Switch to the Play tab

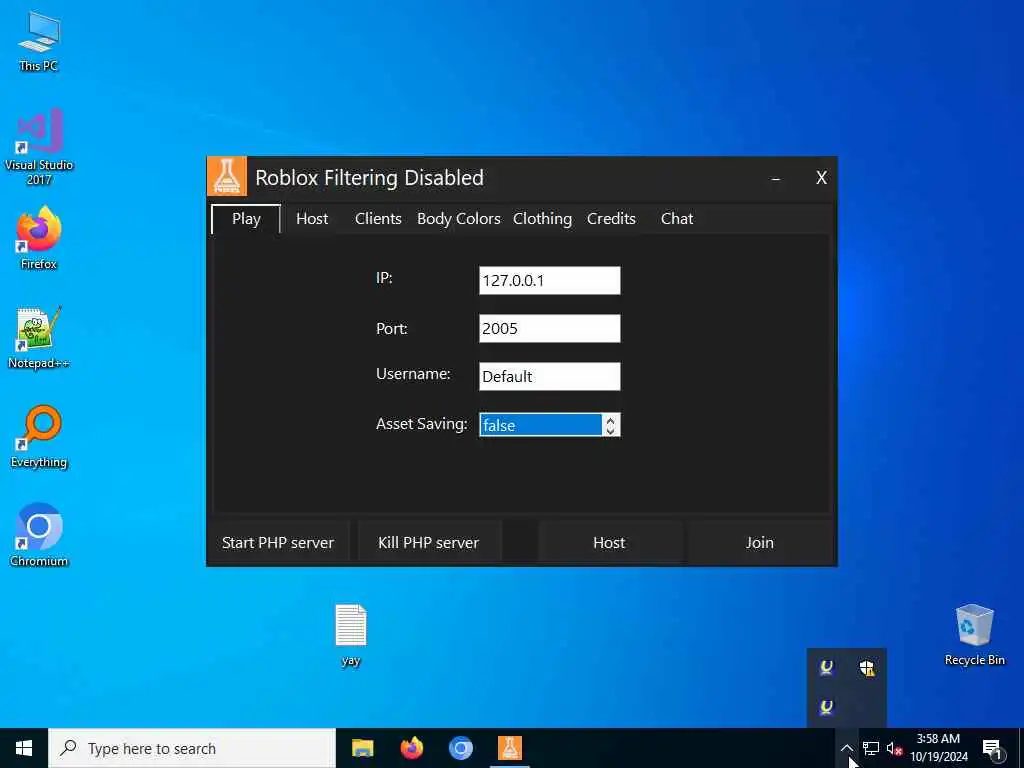pyautogui.click(x=246, y=219)
